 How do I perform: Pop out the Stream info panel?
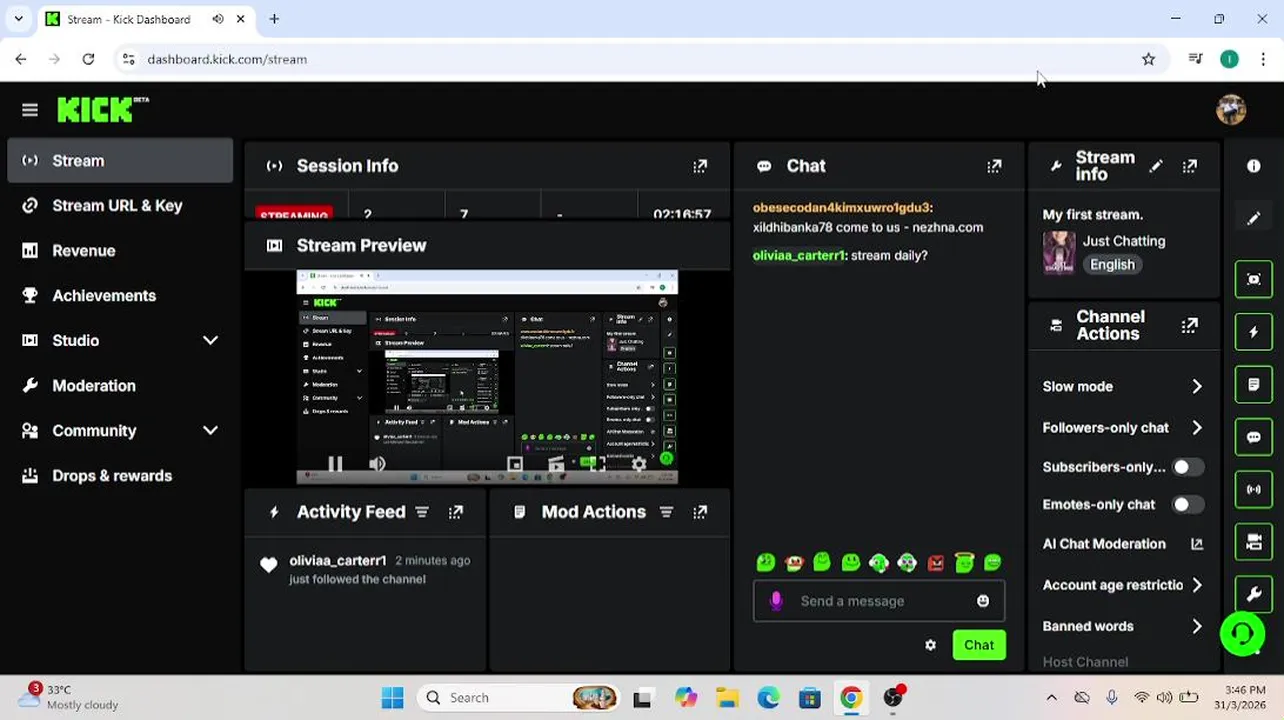tap(1190, 166)
